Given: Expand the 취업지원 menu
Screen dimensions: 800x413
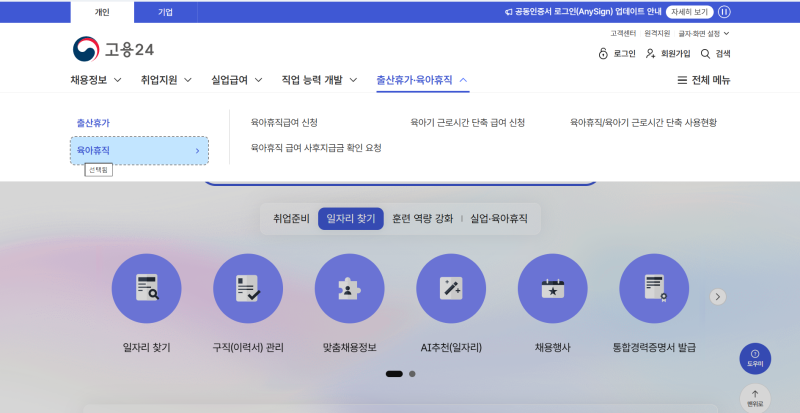Looking at the screenshot, I should pyautogui.click(x=166, y=80).
